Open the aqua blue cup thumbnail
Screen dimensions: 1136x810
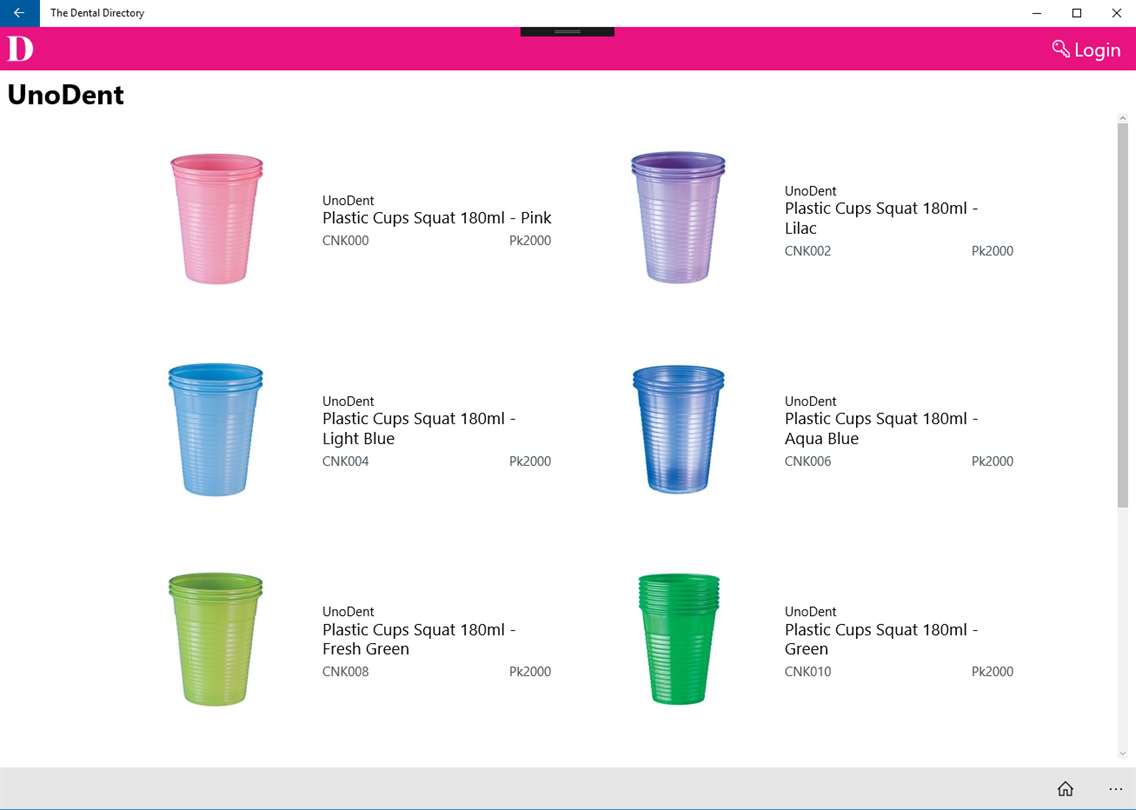678,429
